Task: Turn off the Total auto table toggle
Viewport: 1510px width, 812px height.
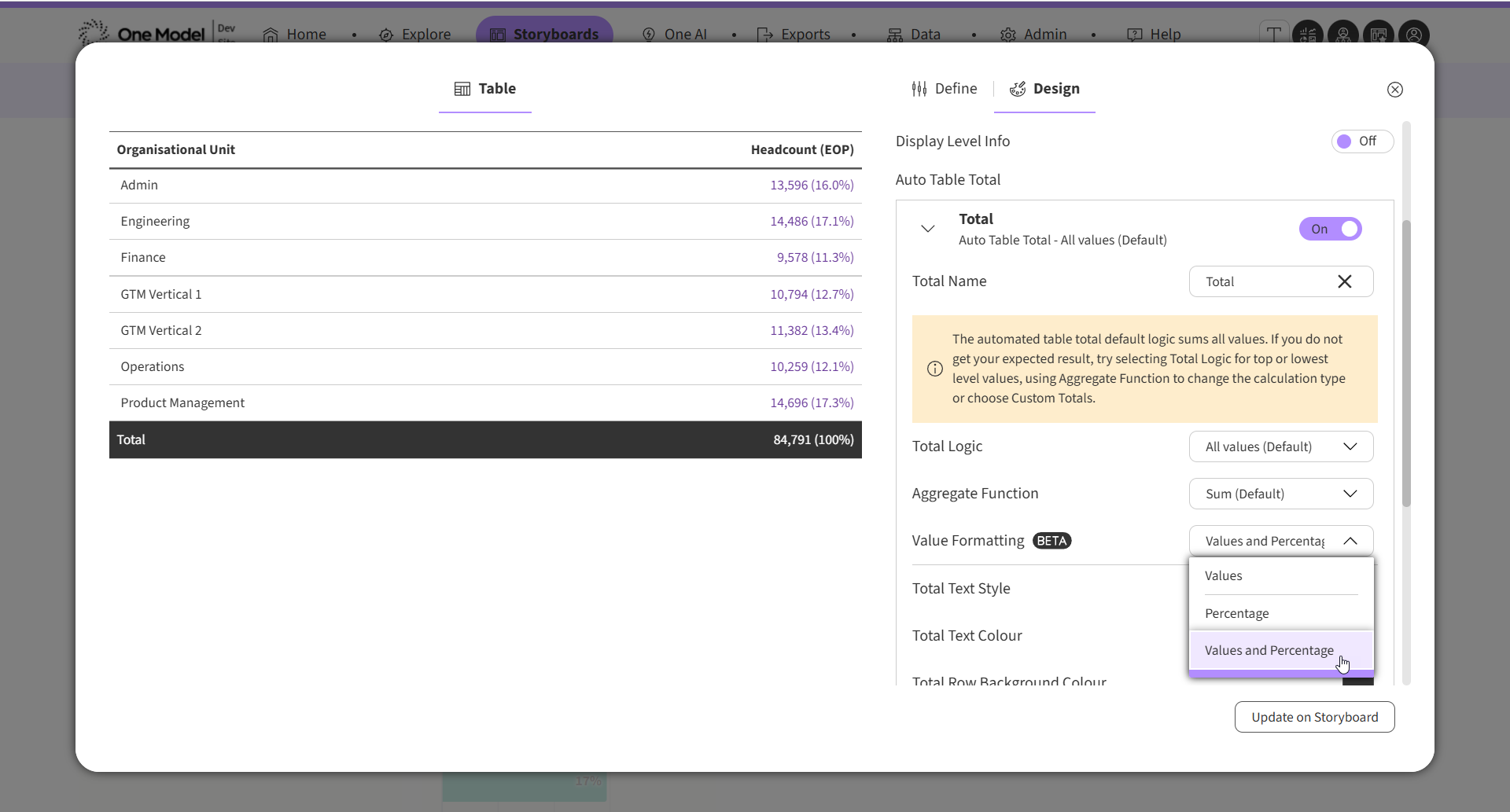Action: pos(1330,229)
